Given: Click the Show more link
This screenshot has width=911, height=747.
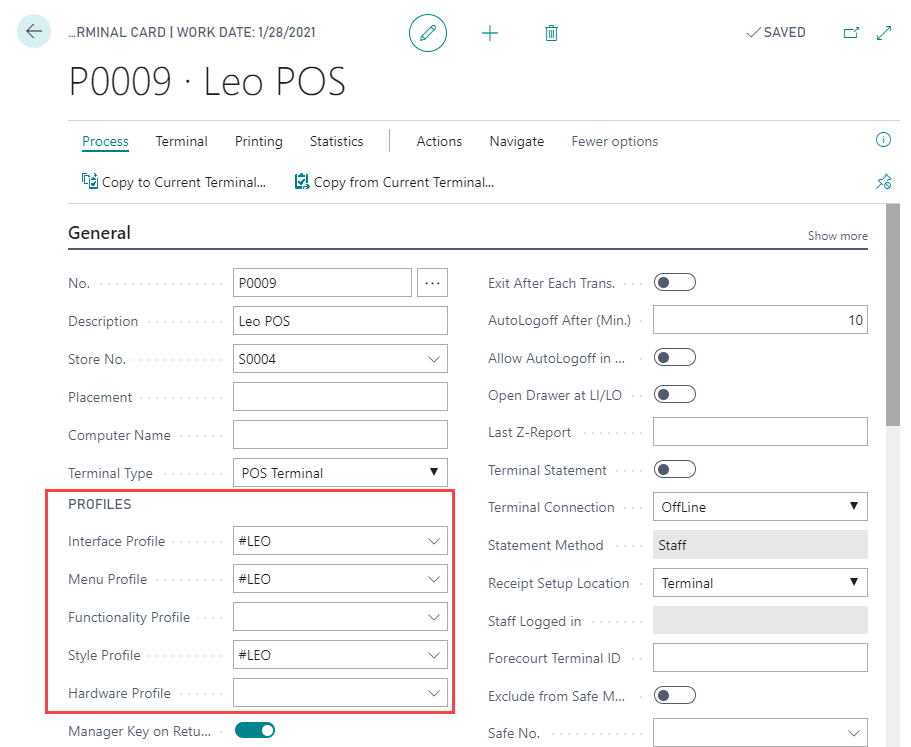Looking at the screenshot, I should click(x=837, y=236).
